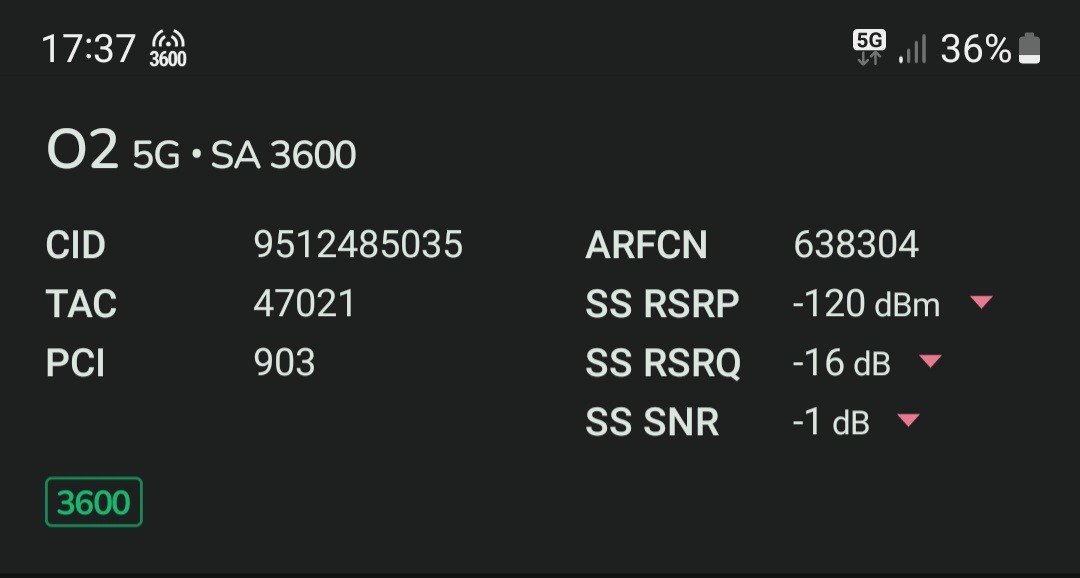
Task: Tap the battery icon in status bar
Action: pyautogui.click(x=1029, y=48)
